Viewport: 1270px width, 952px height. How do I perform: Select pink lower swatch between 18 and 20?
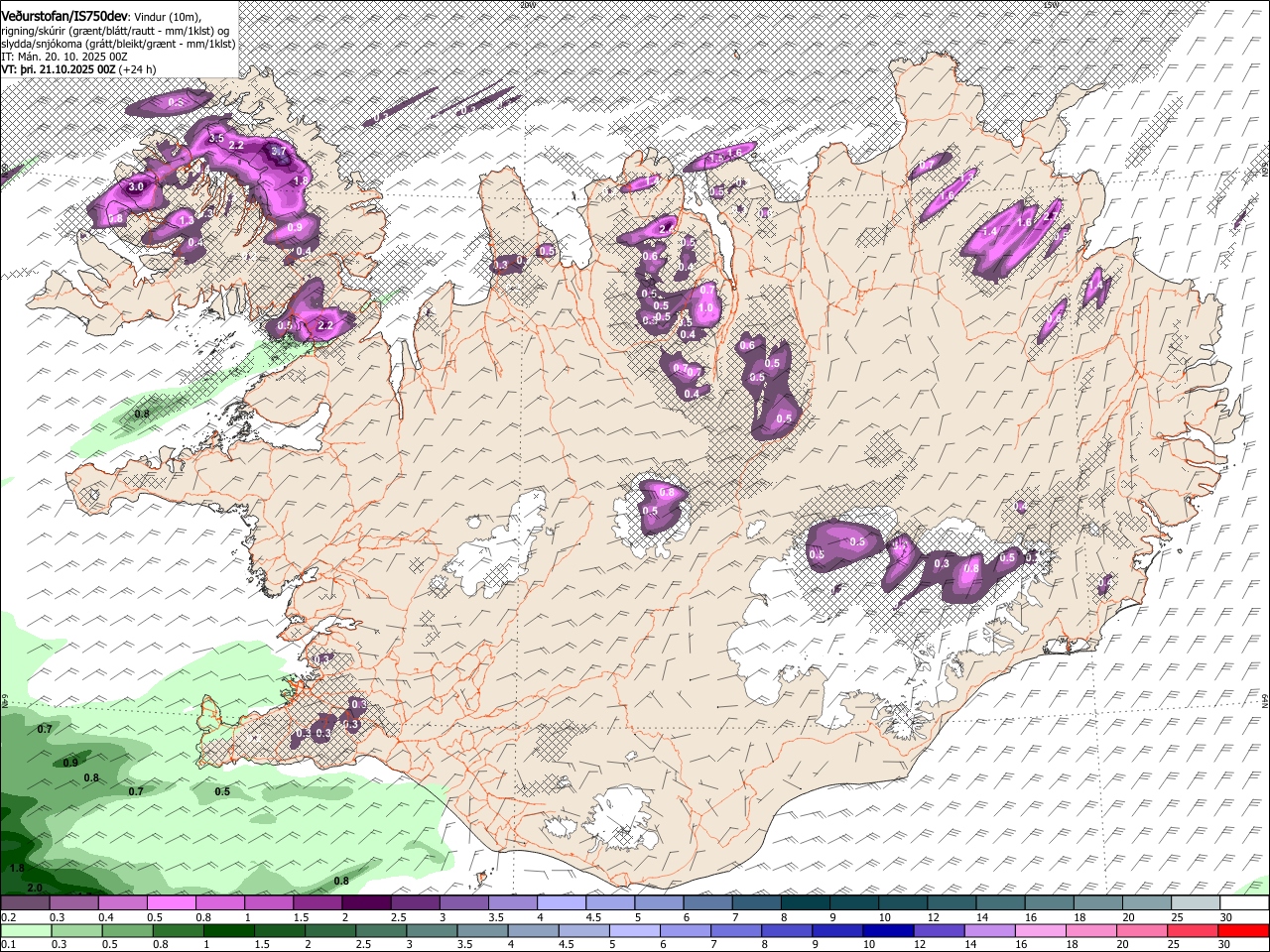tap(1092, 931)
